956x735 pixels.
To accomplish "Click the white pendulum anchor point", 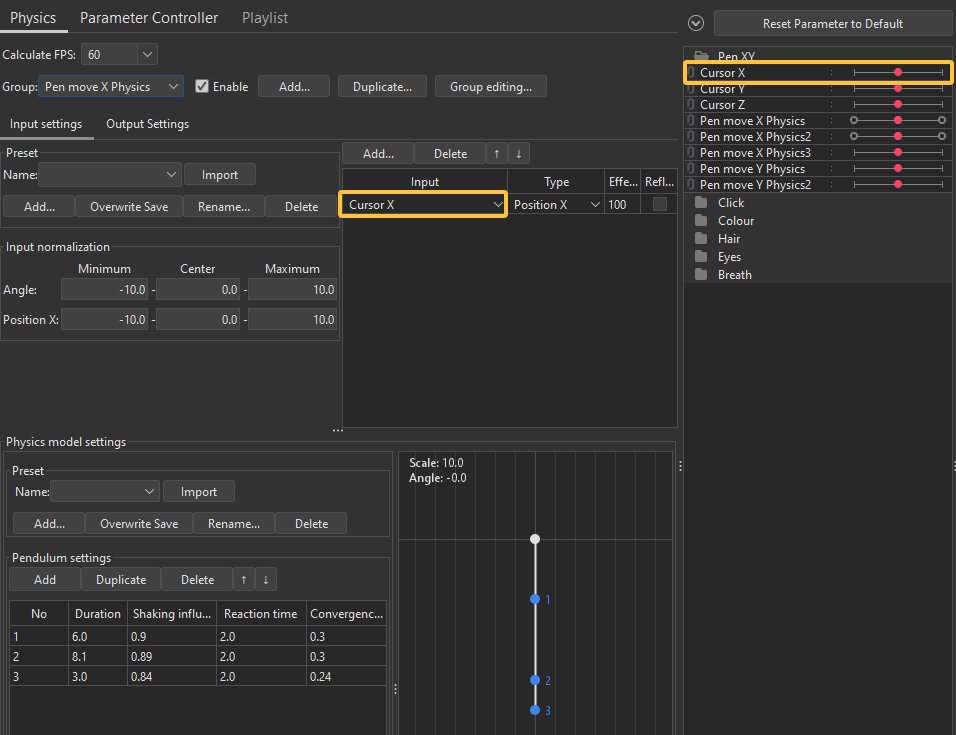I will click(x=535, y=539).
